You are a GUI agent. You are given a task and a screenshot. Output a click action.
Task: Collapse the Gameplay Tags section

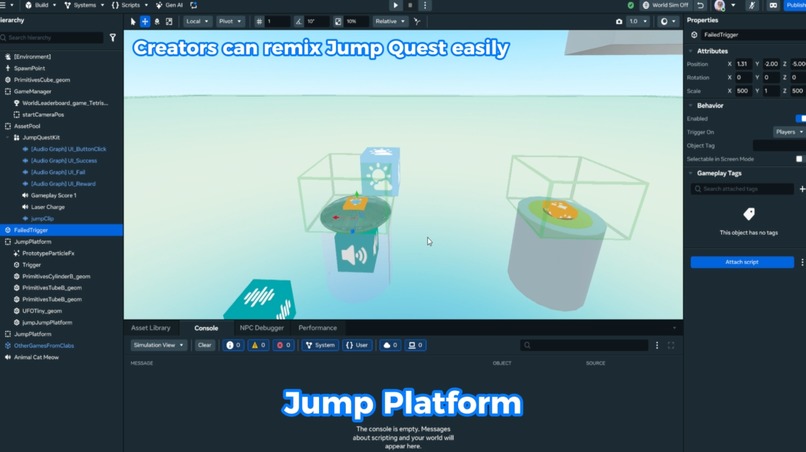(690, 173)
